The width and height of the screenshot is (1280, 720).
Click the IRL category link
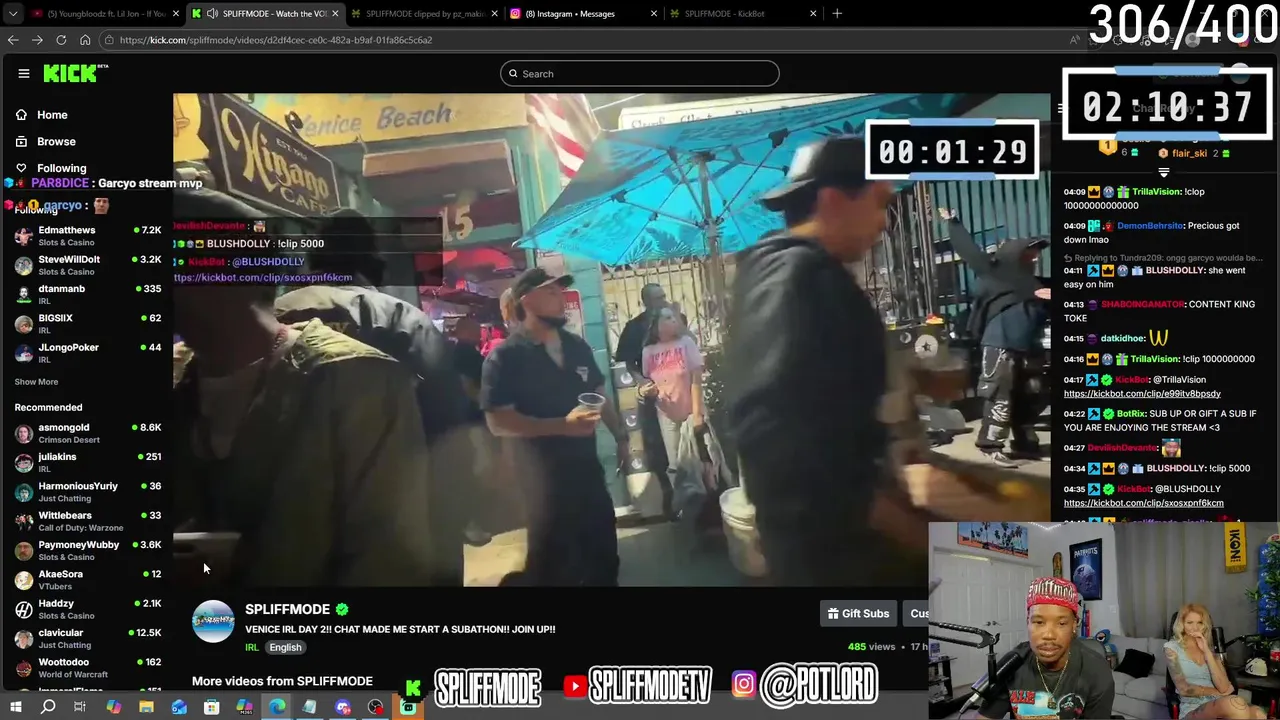point(252,647)
